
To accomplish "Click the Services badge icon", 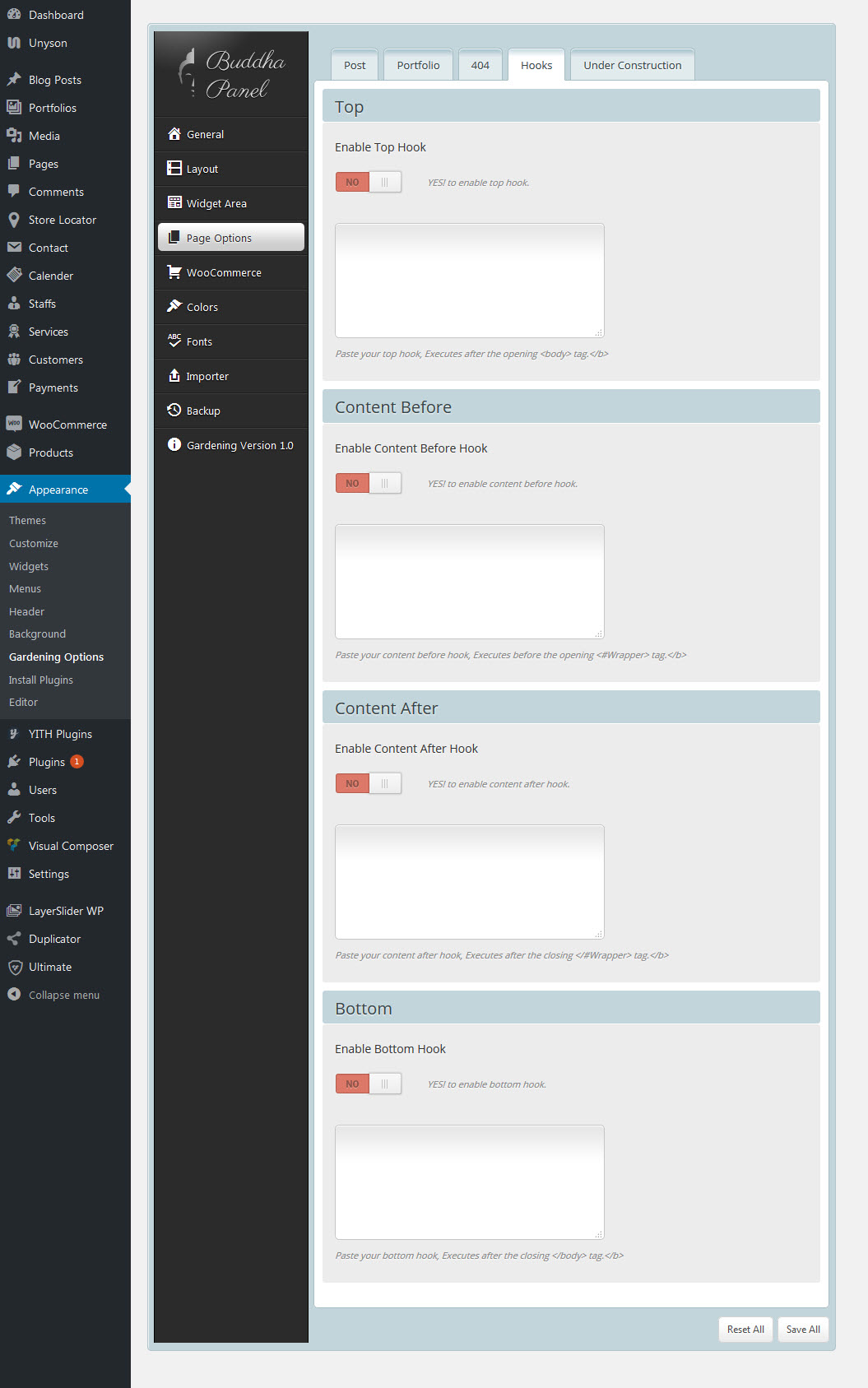I will [14, 332].
